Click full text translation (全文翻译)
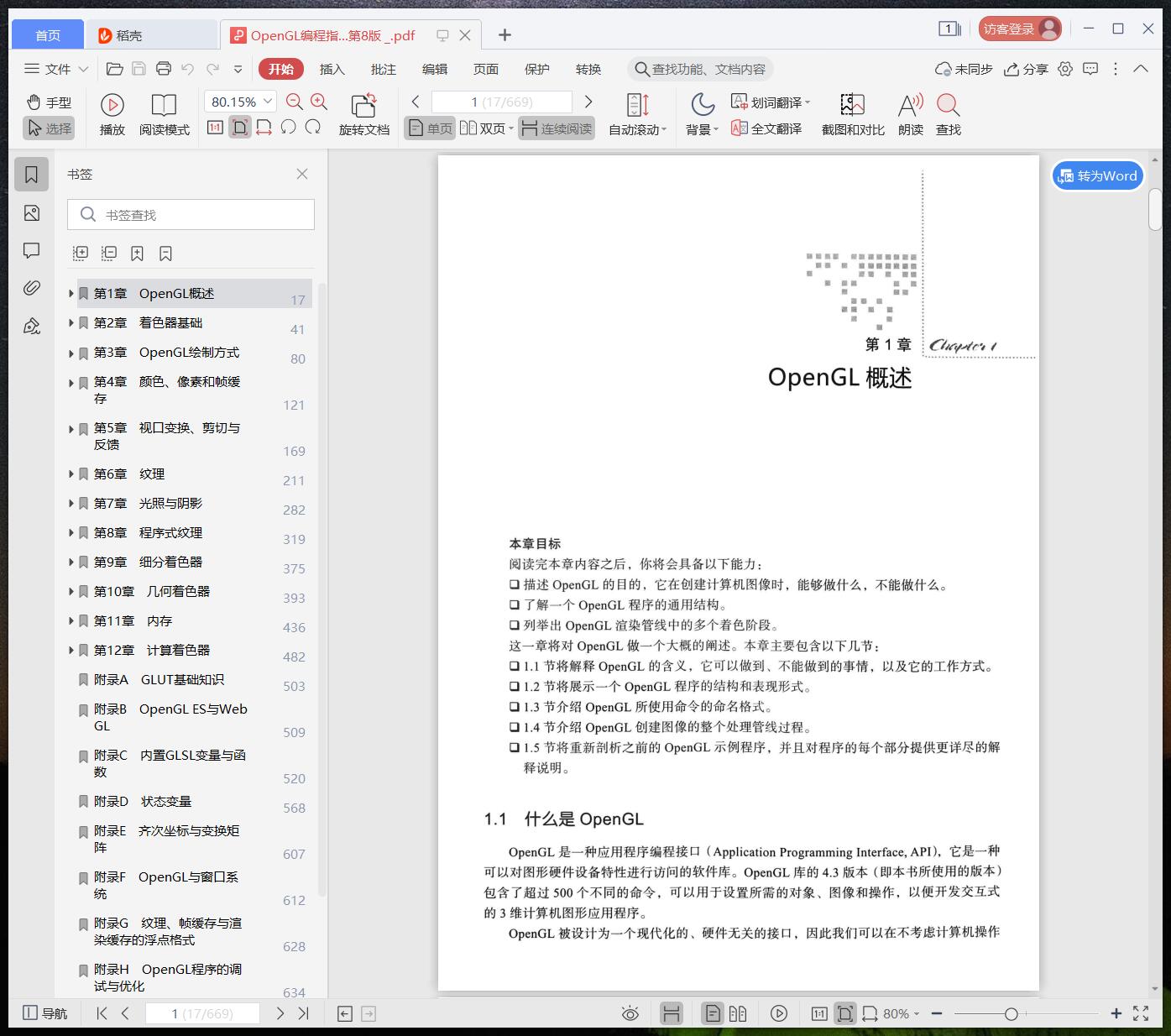Screen dimensions: 1171x1036 (766, 128)
